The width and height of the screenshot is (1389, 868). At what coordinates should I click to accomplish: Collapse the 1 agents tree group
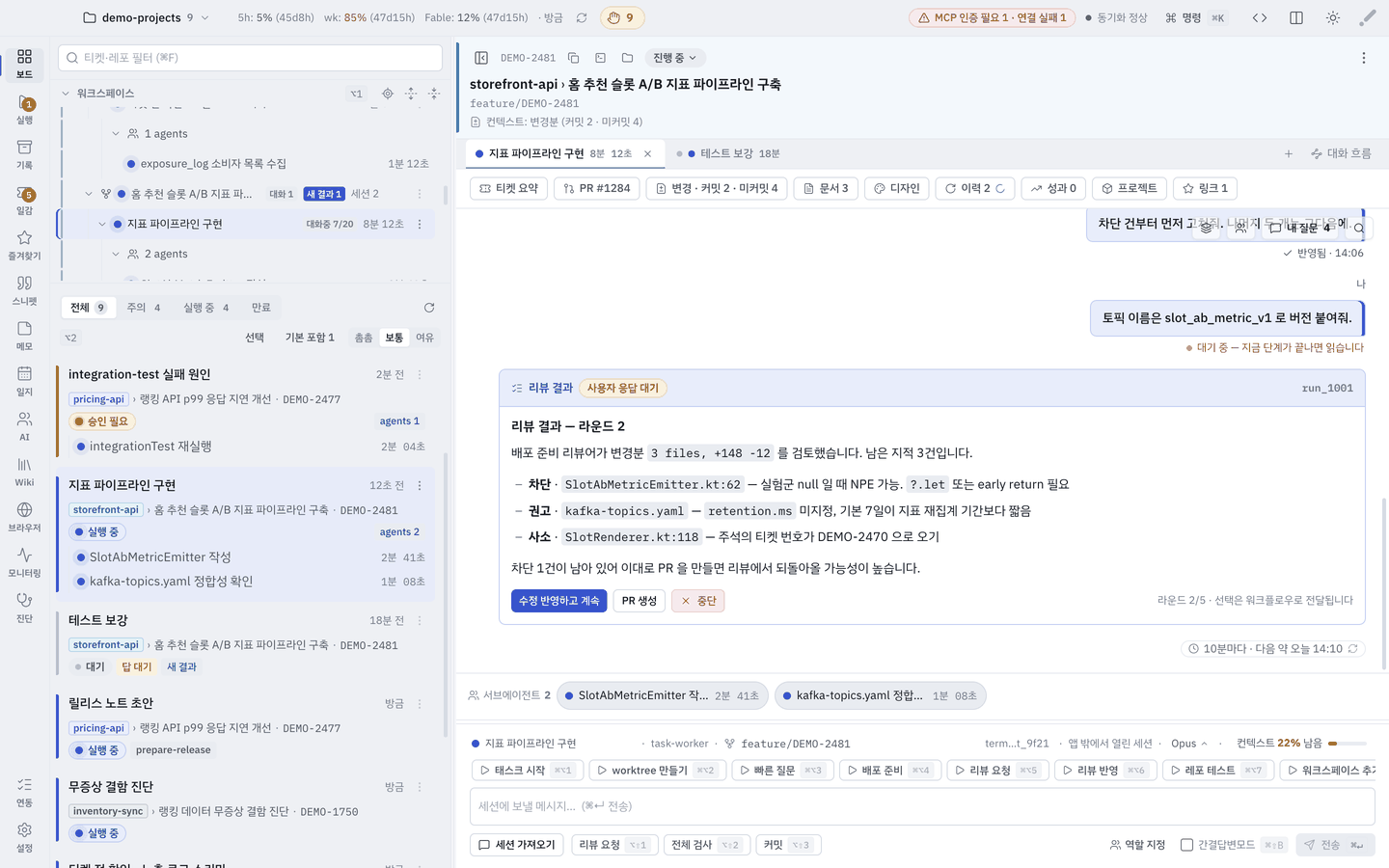pyautogui.click(x=116, y=134)
